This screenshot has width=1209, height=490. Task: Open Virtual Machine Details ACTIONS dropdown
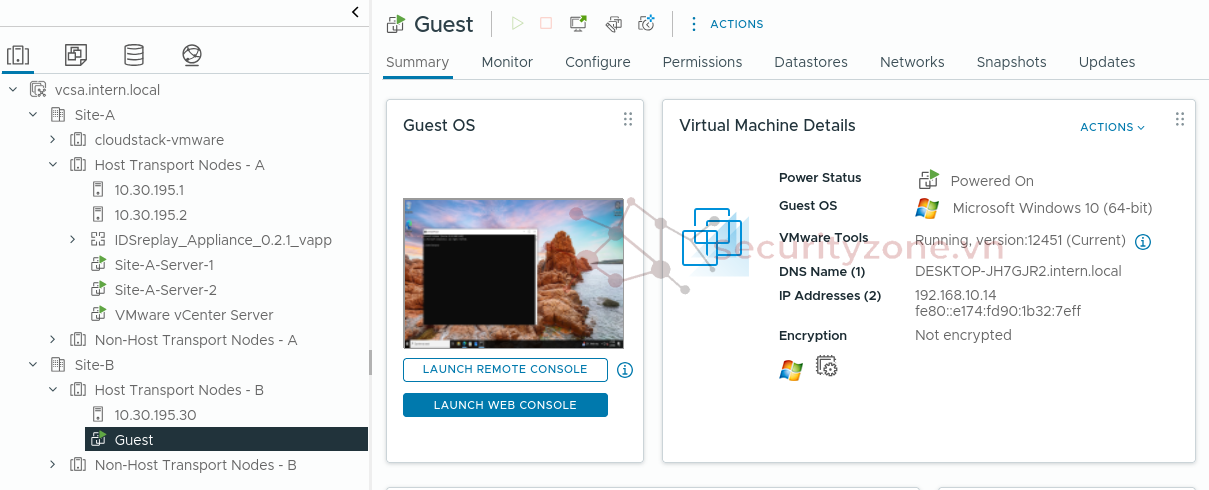click(x=1112, y=127)
